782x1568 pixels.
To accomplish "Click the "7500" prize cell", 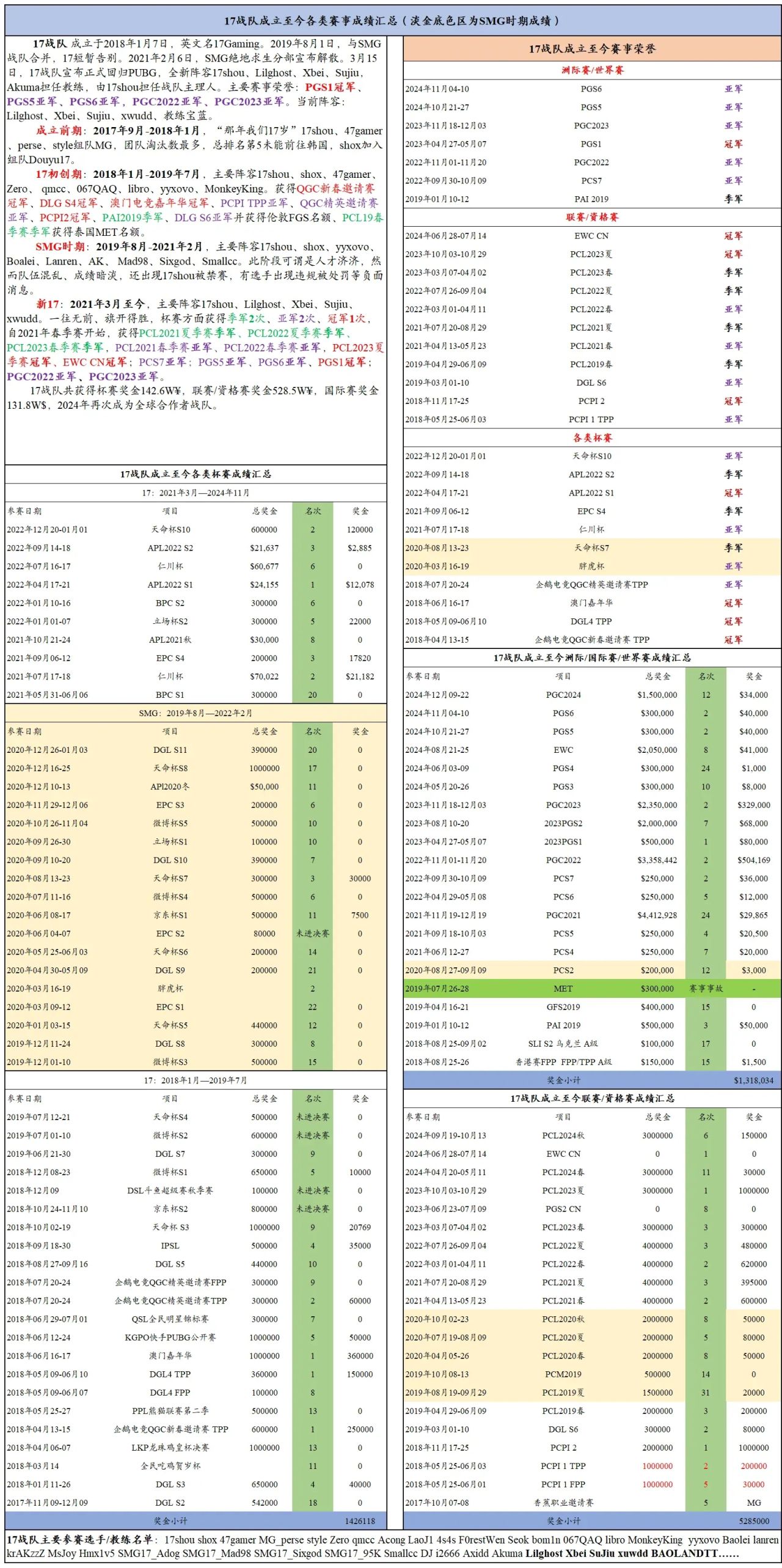I will point(360,915).
